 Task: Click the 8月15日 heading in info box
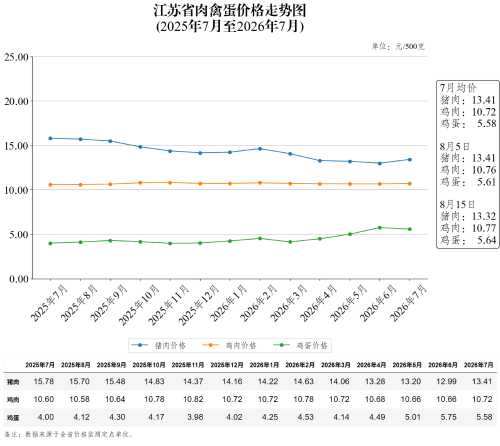point(457,204)
